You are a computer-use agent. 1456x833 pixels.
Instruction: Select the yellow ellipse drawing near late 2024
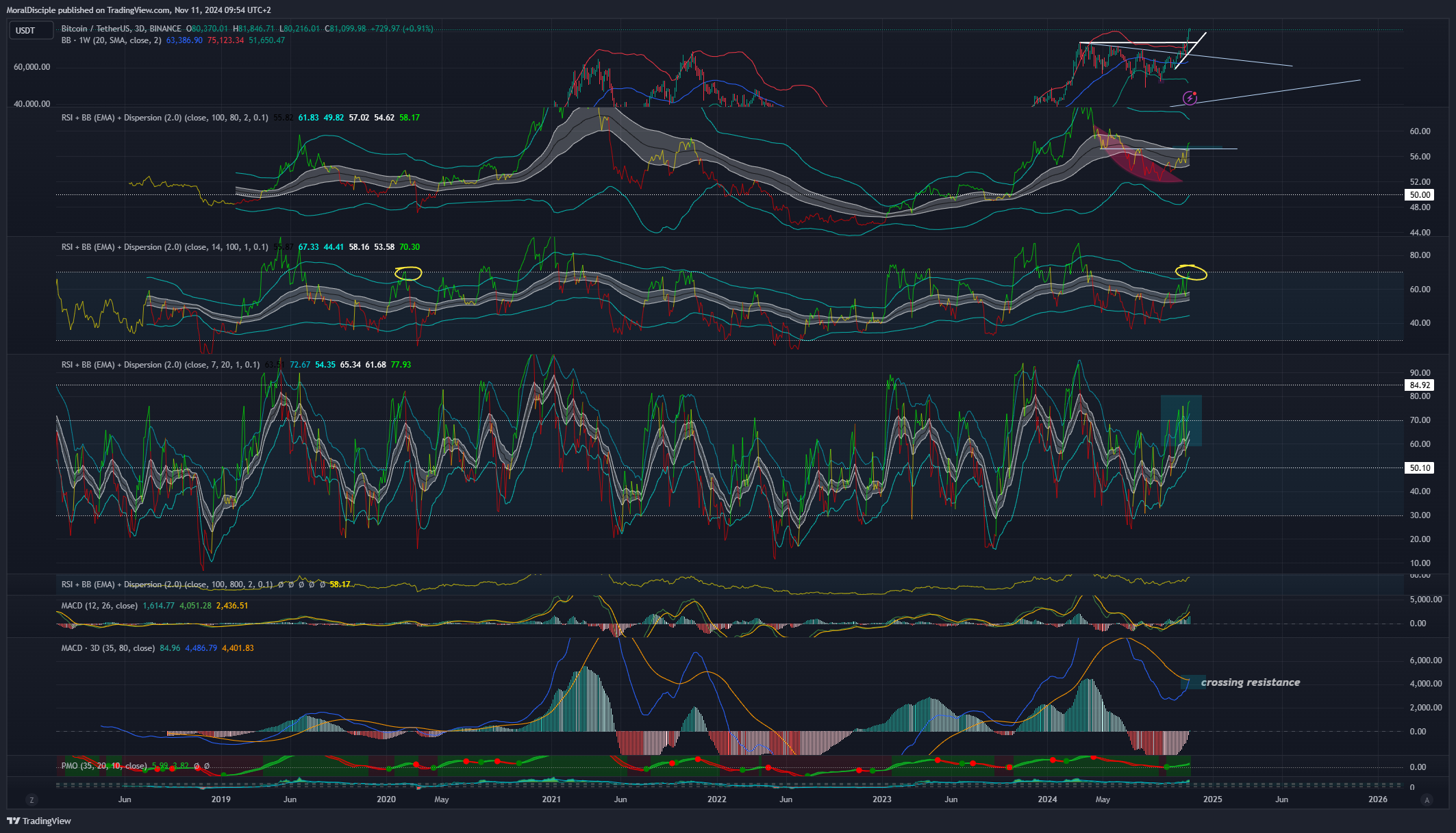pyautogui.click(x=1191, y=272)
